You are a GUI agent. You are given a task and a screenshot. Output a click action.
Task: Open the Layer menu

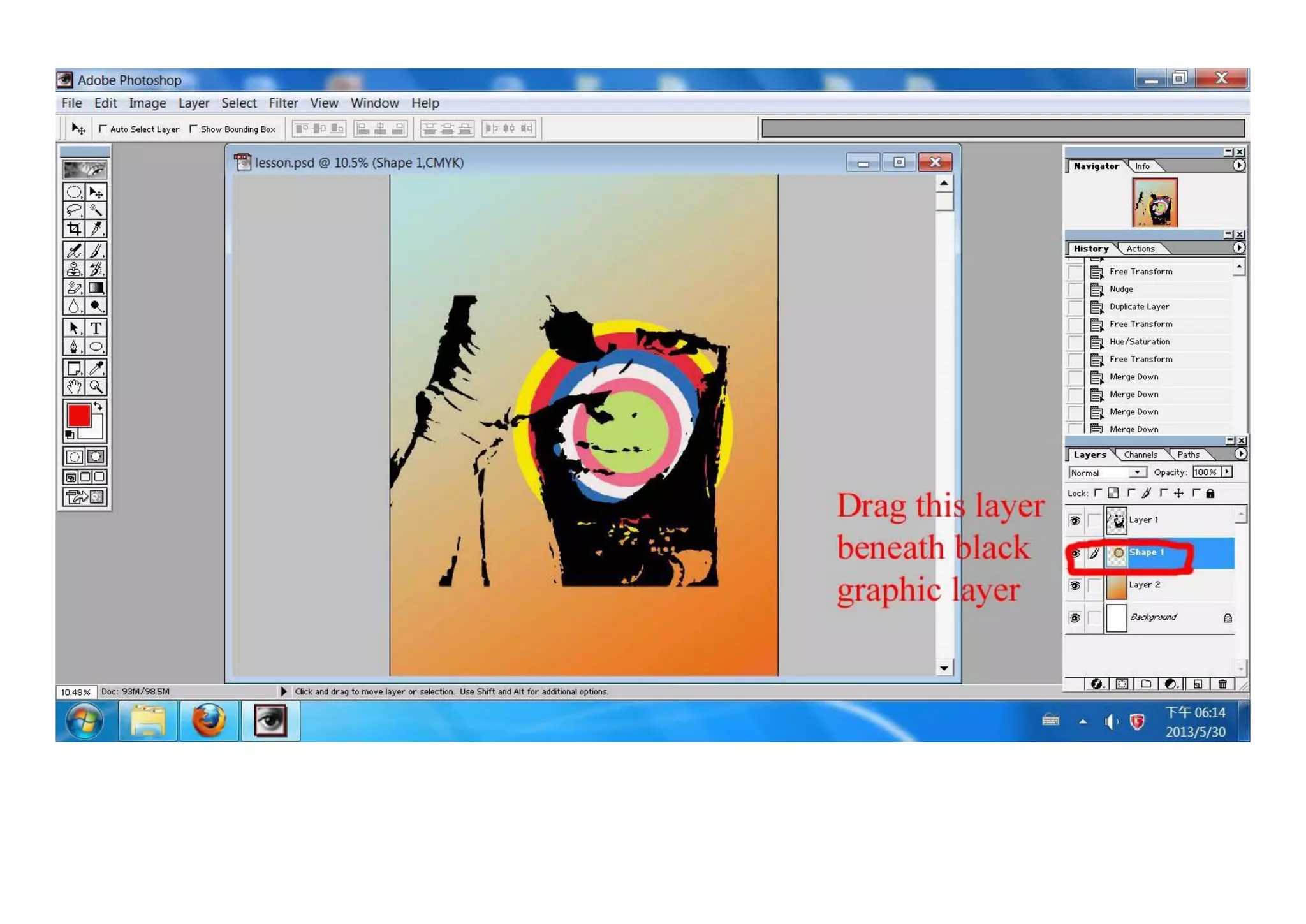pyautogui.click(x=194, y=103)
